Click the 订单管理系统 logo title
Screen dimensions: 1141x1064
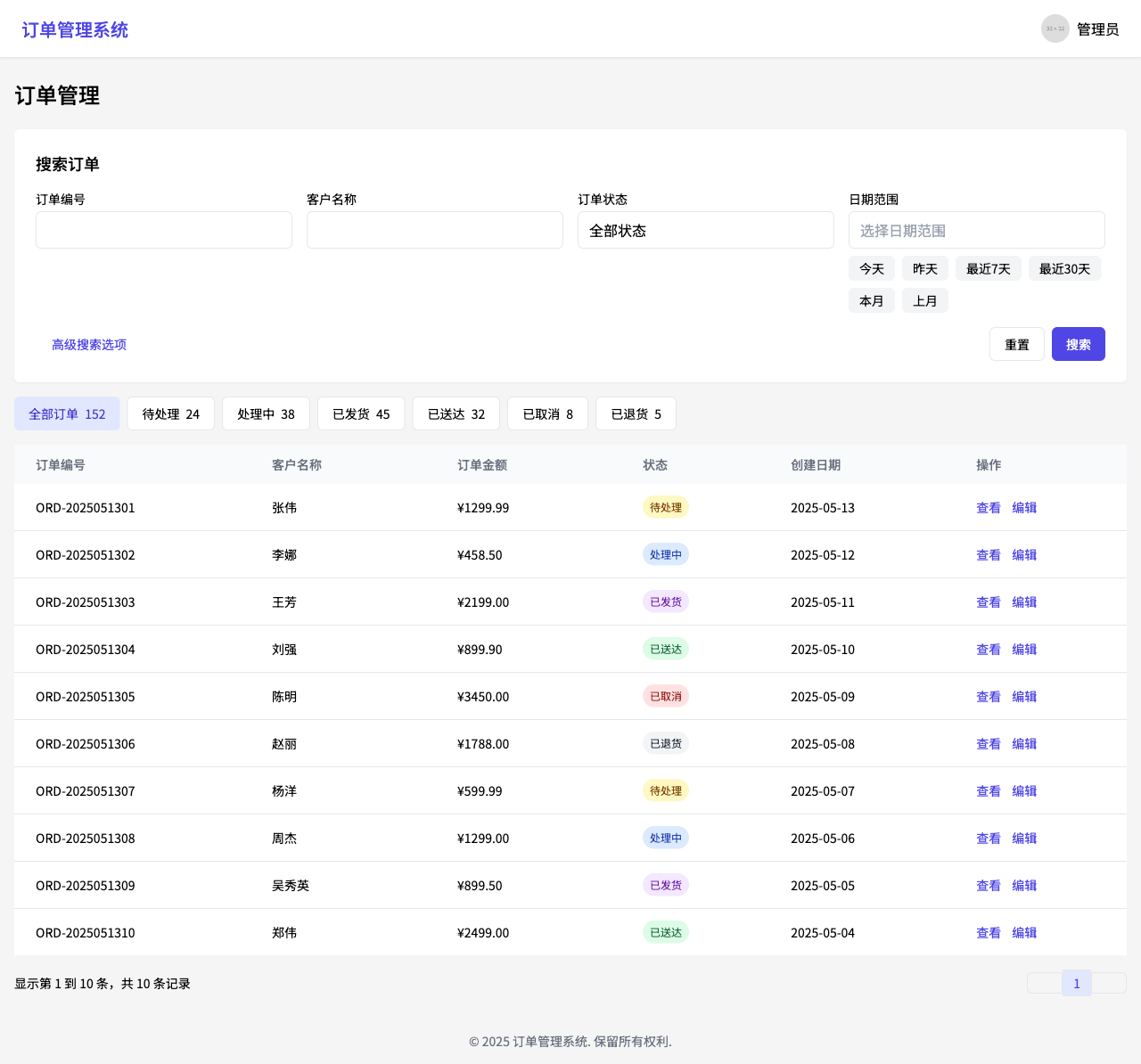click(75, 30)
